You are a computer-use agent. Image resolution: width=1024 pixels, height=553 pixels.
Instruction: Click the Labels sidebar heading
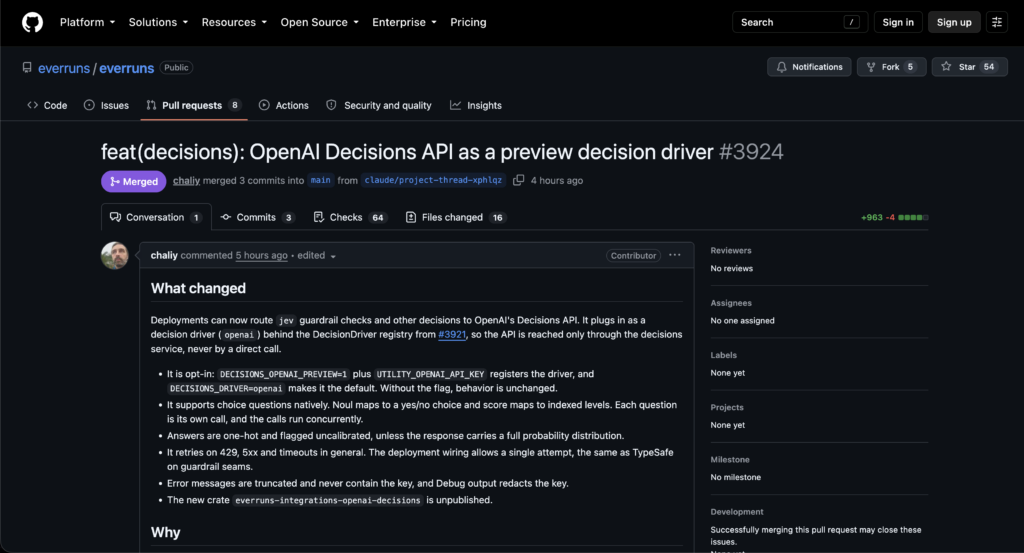(724, 355)
